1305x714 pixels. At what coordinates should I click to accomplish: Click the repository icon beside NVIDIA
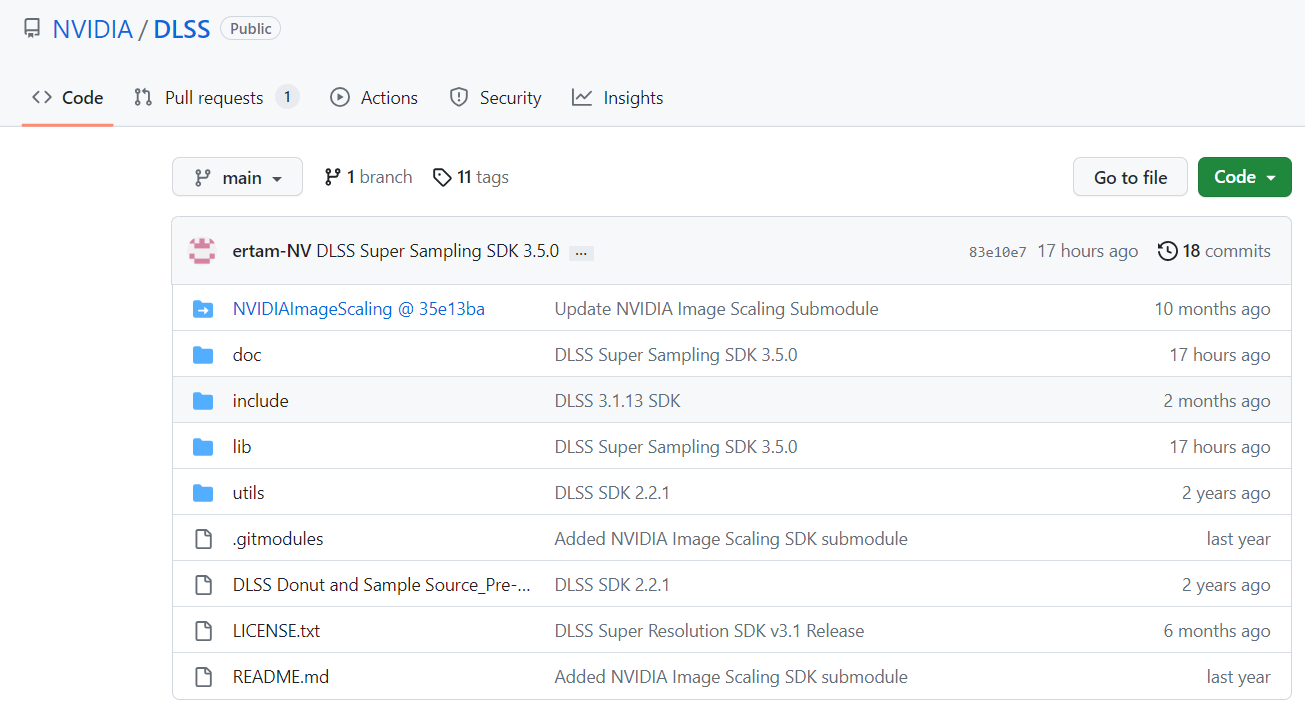(33, 29)
